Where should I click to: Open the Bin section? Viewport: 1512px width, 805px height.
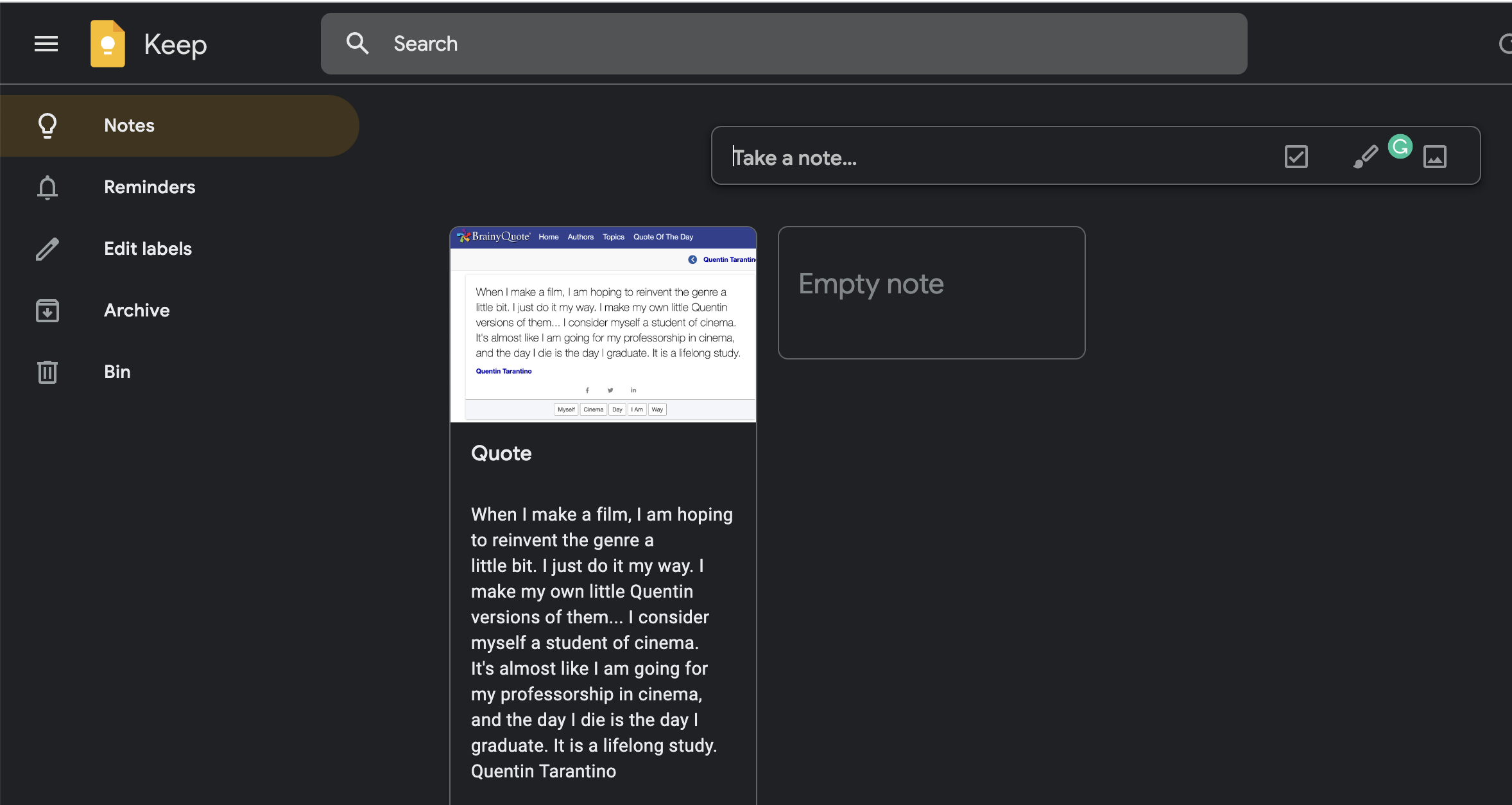[x=117, y=372]
